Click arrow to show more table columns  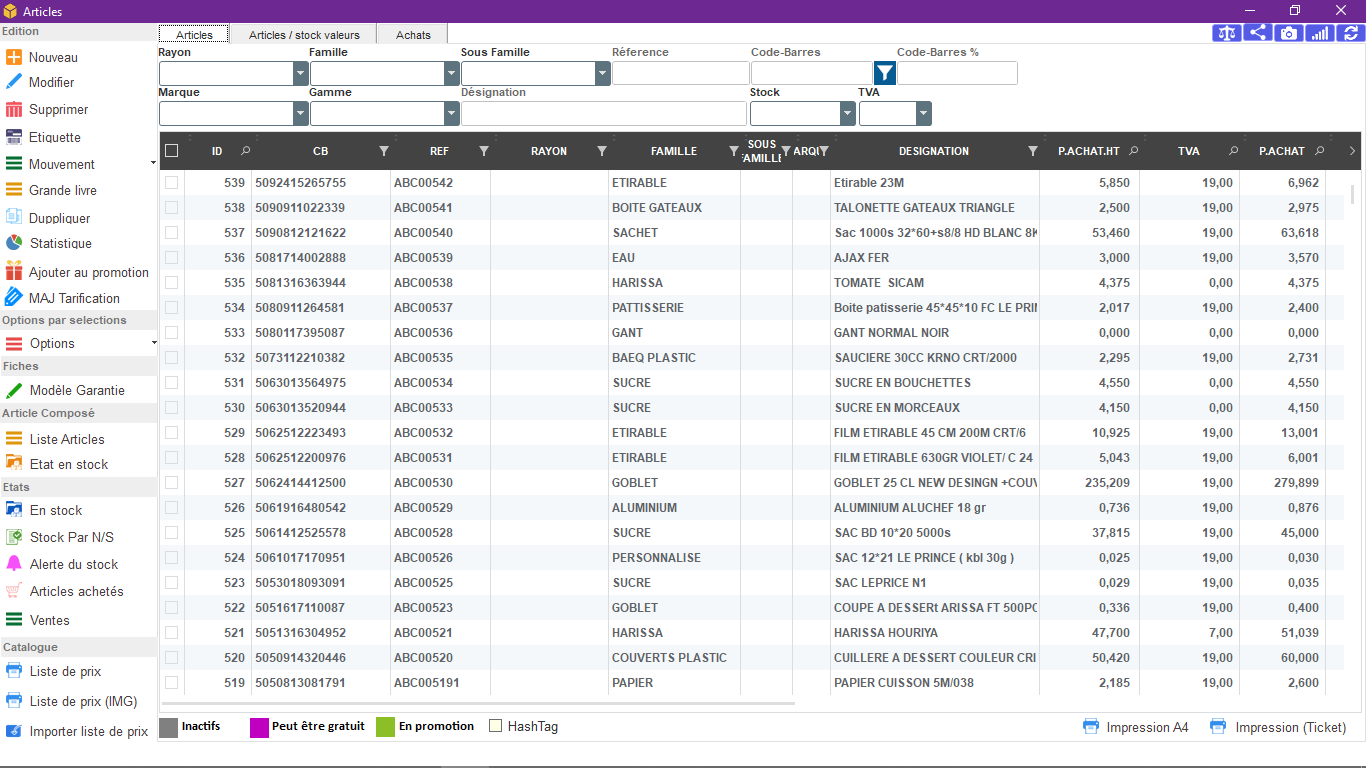point(1352,151)
